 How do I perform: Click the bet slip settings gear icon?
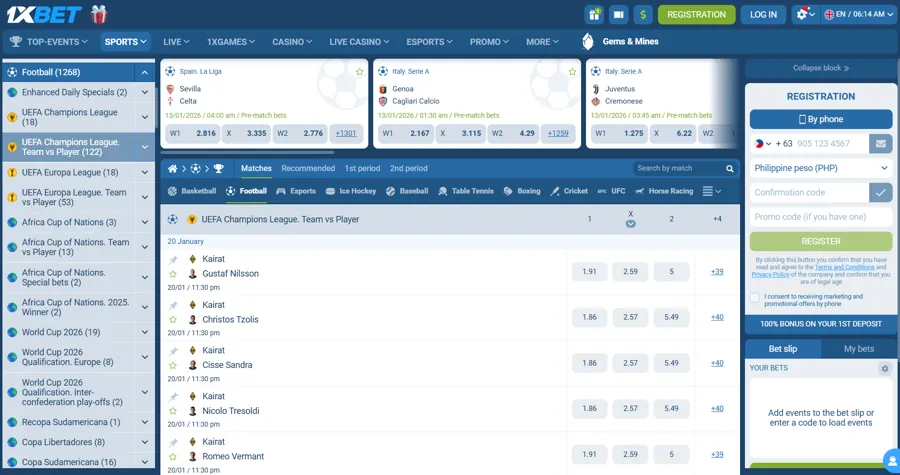tap(885, 368)
